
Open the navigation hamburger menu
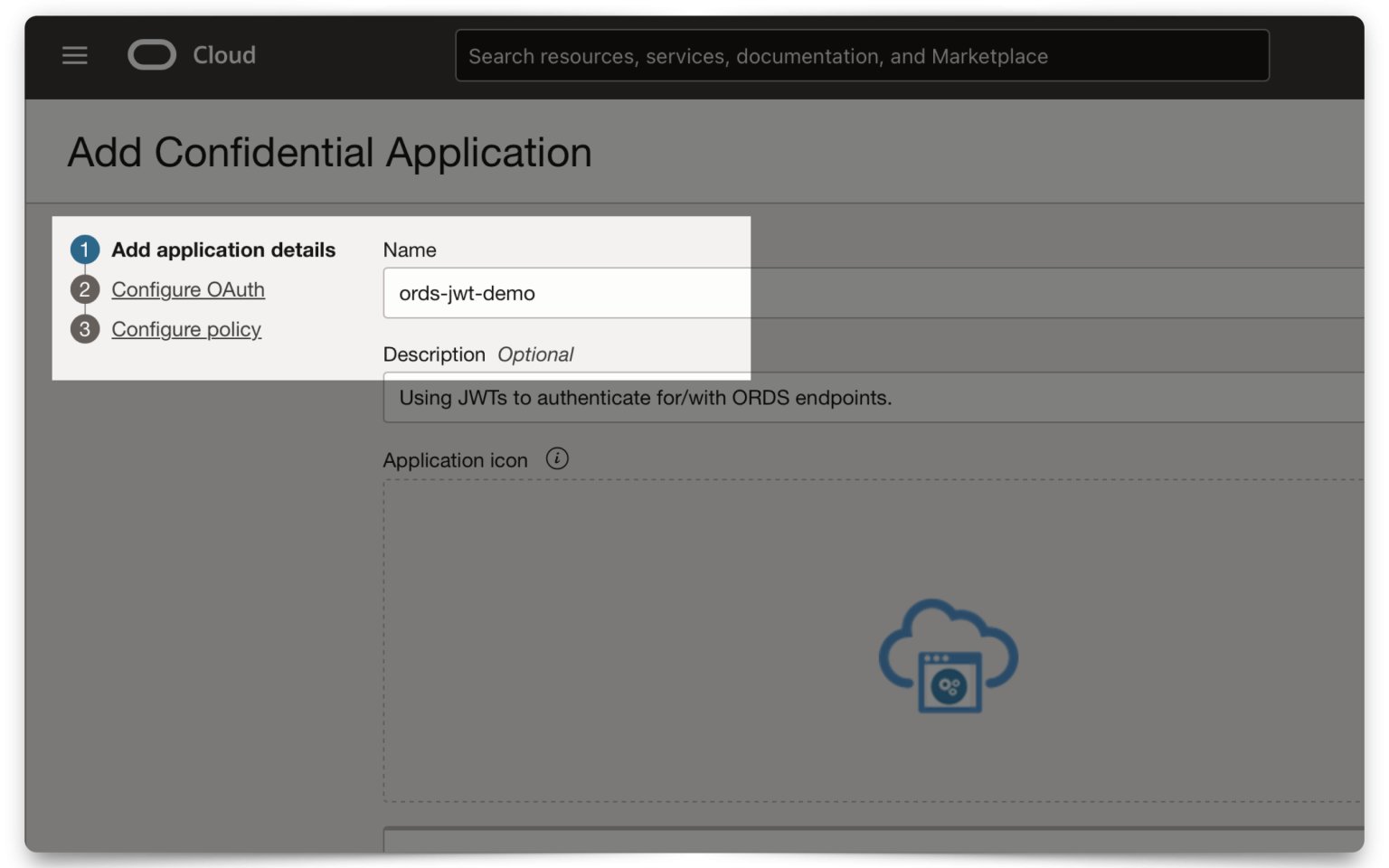point(74,55)
